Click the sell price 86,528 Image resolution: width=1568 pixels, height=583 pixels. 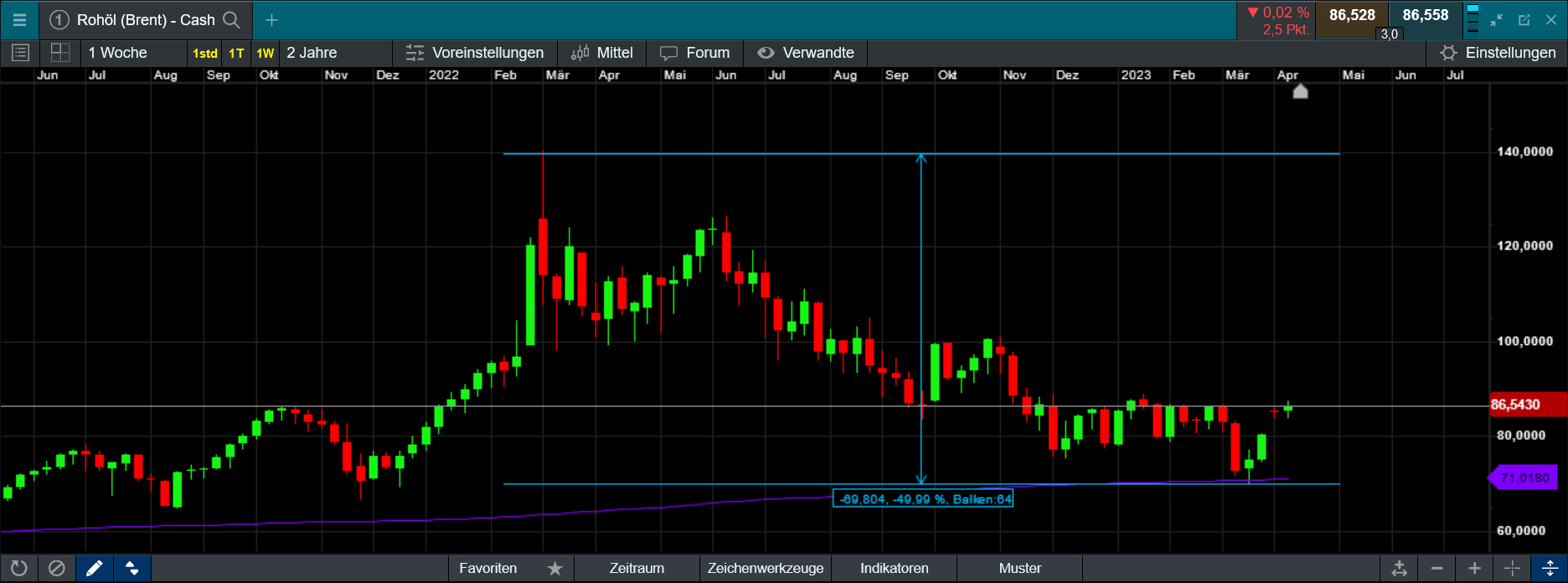1352,15
